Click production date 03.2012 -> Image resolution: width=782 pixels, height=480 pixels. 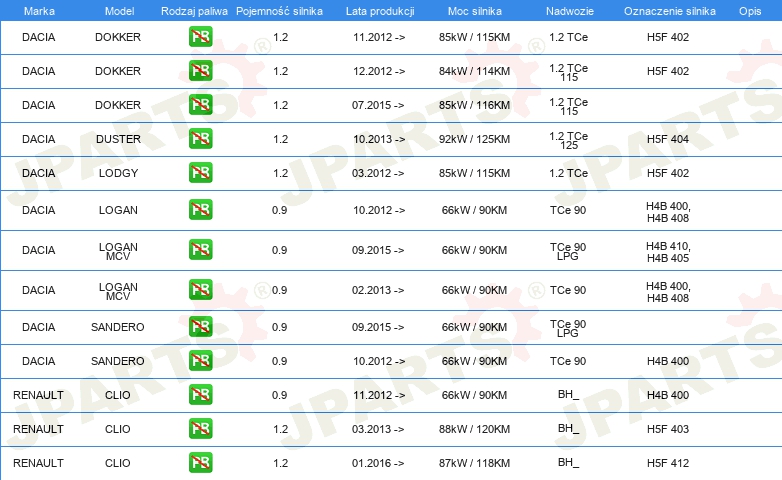pyautogui.click(x=378, y=173)
